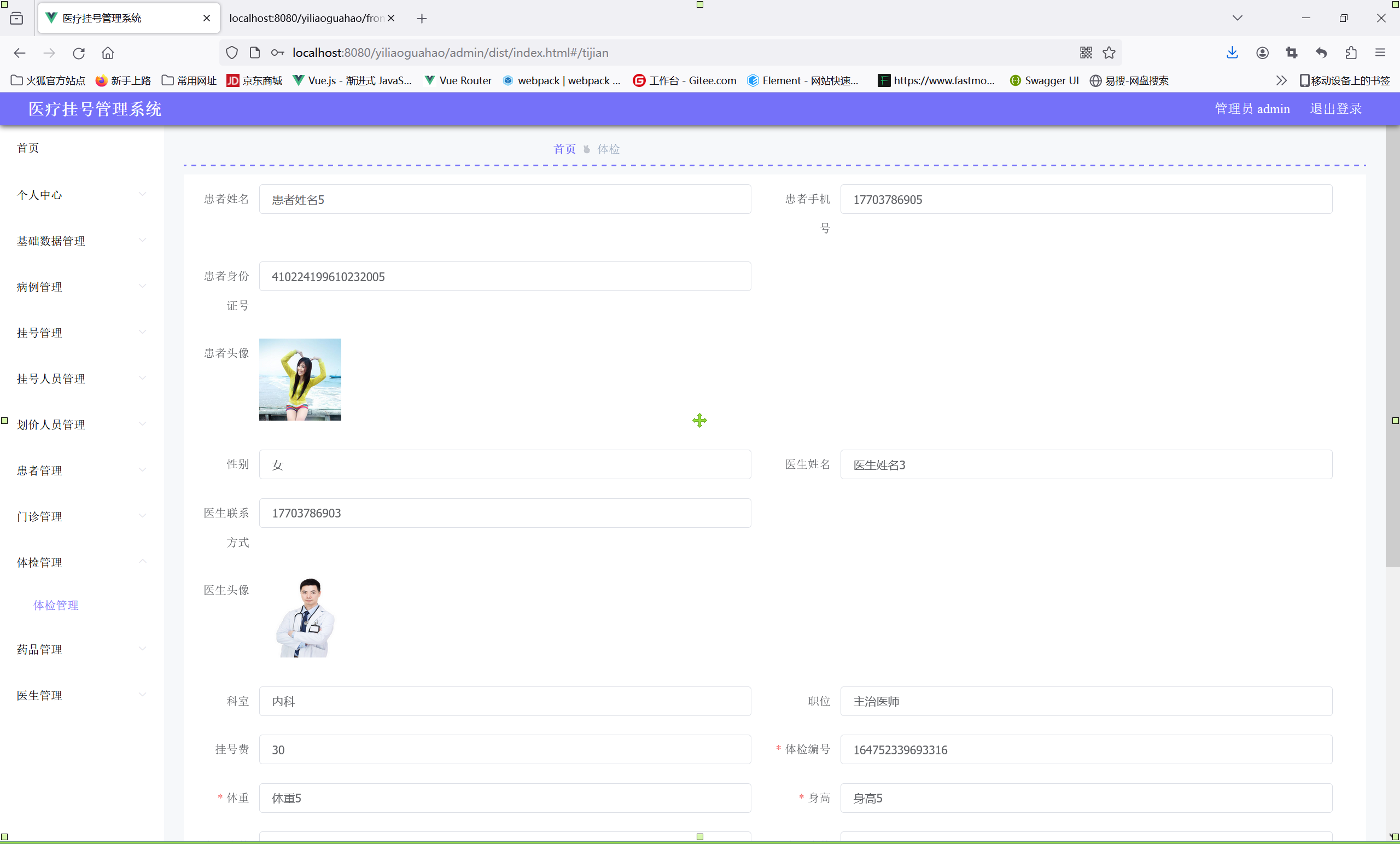
Task: Click the patient avatar thumbnail
Action: pos(300,380)
